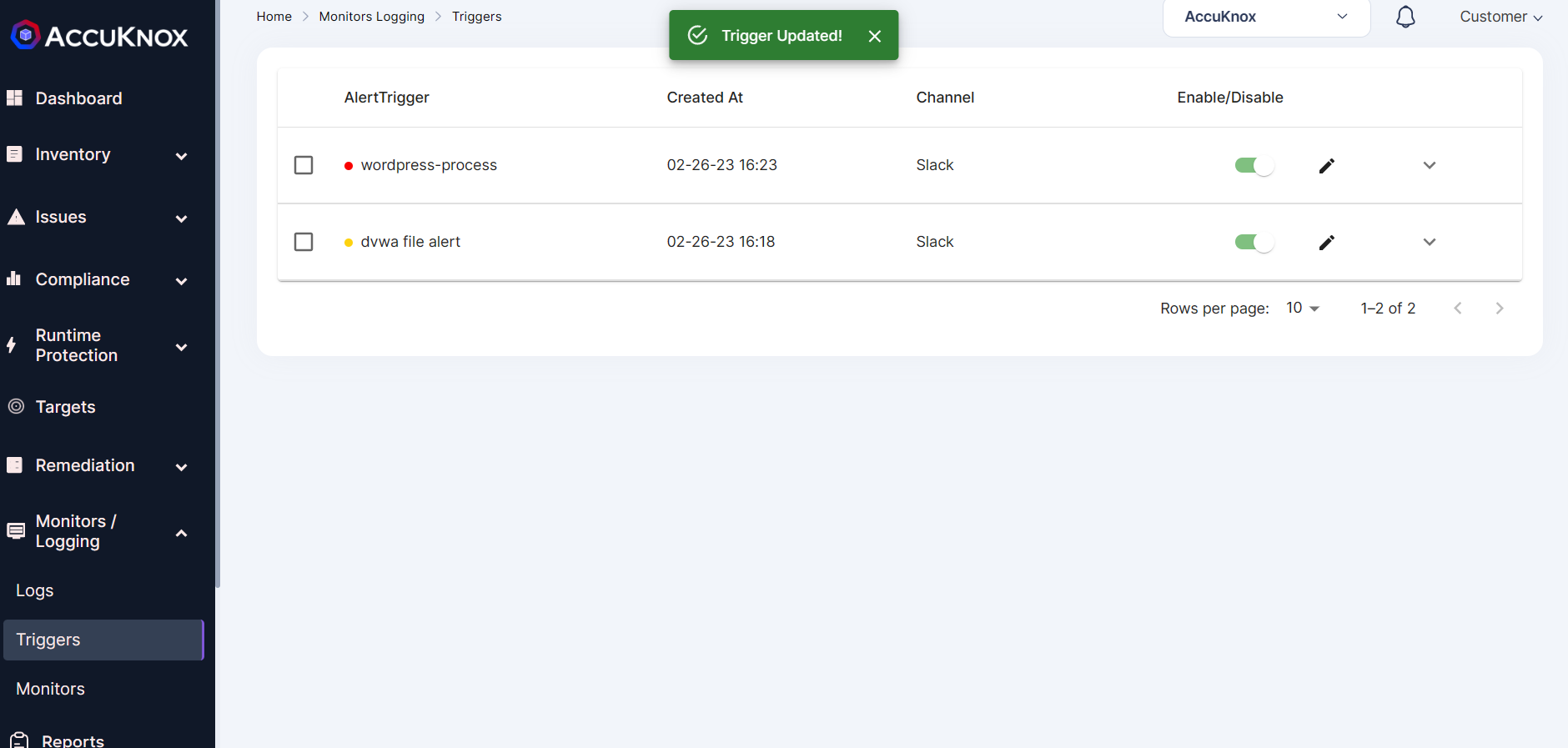Click the 02-26-23 16:18 timestamp
Image resolution: width=1568 pixels, height=748 pixels.
point(721,242)
